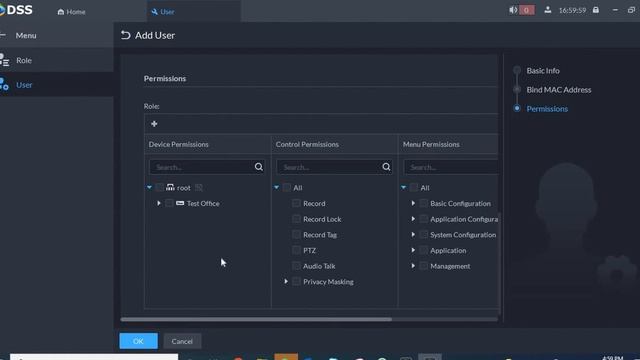Expand the Application Configuration node
640x360 pixels.
point(413,219)
